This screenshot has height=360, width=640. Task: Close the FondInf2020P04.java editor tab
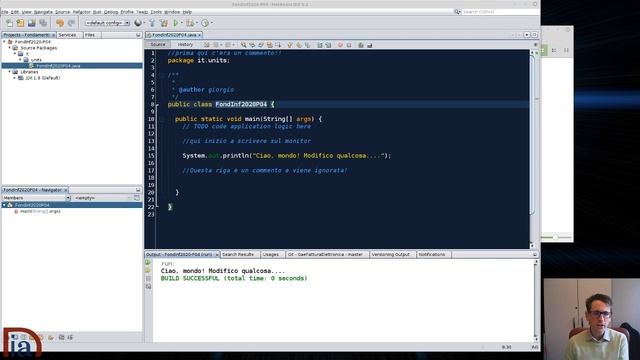pos(200,35)
